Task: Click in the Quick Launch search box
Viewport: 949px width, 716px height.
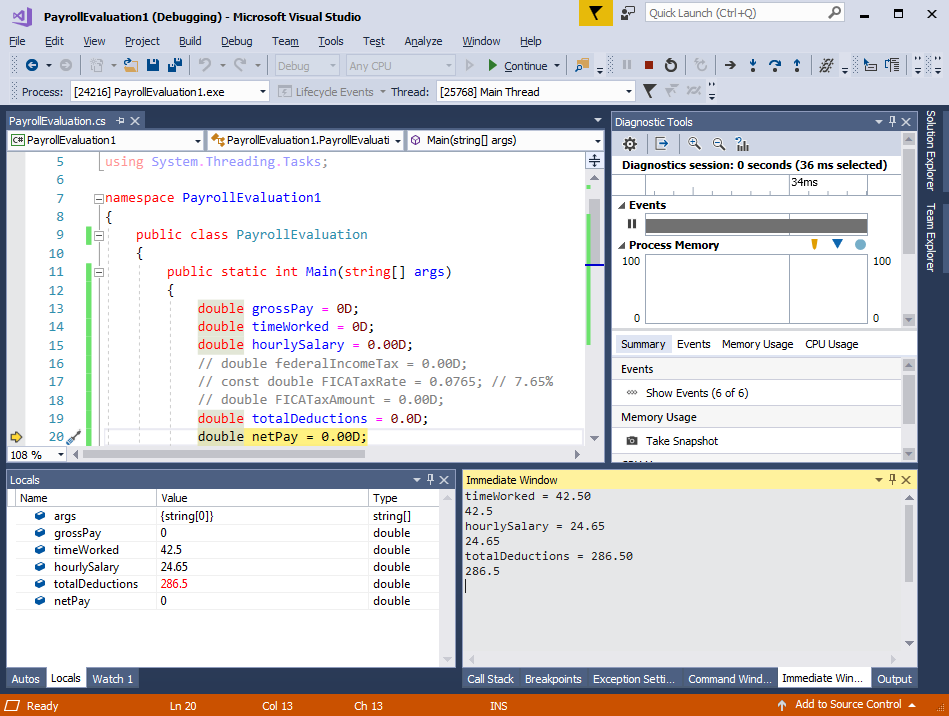Action: (x=735, y=13)
